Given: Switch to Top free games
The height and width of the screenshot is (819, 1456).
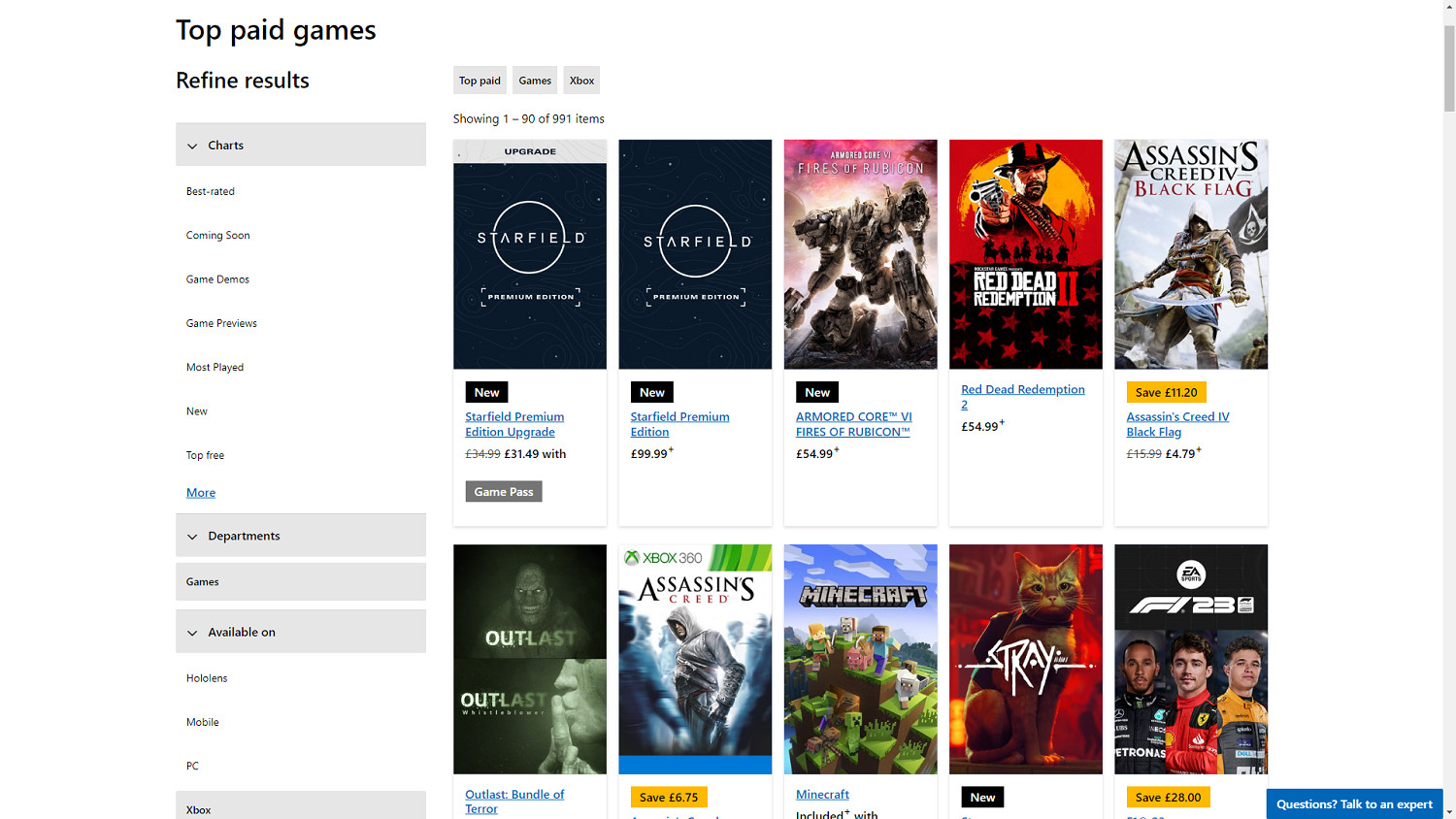Looking at the screenshot, I should click(x=205, y=454).
